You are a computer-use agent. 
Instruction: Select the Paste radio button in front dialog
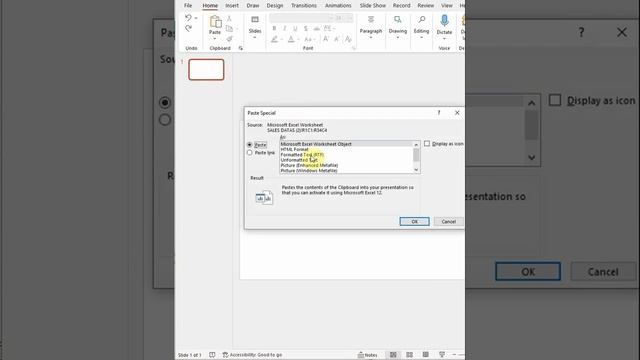coord(250,145)
